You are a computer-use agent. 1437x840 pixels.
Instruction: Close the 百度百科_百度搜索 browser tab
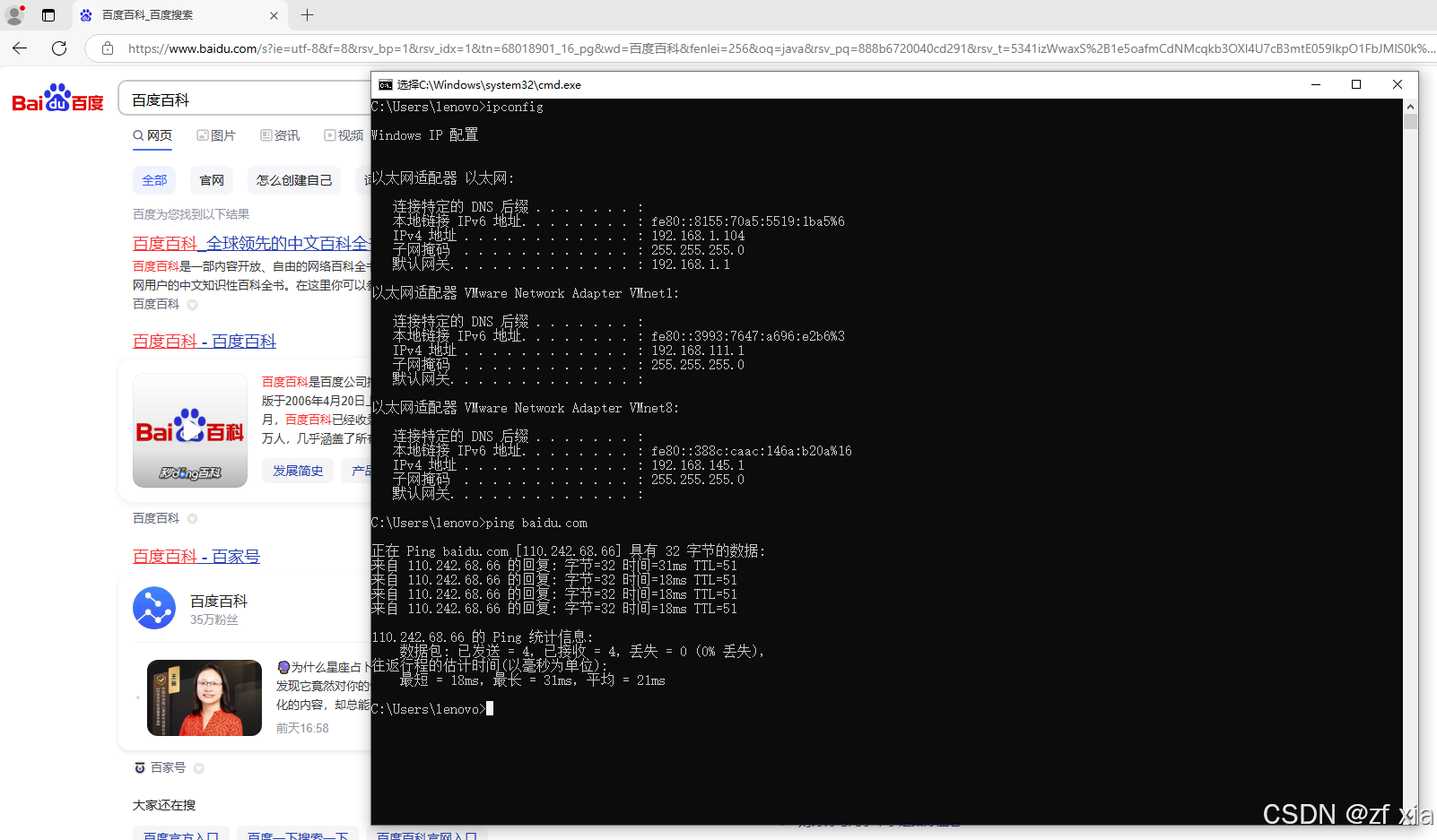click(x=274, y=15)
